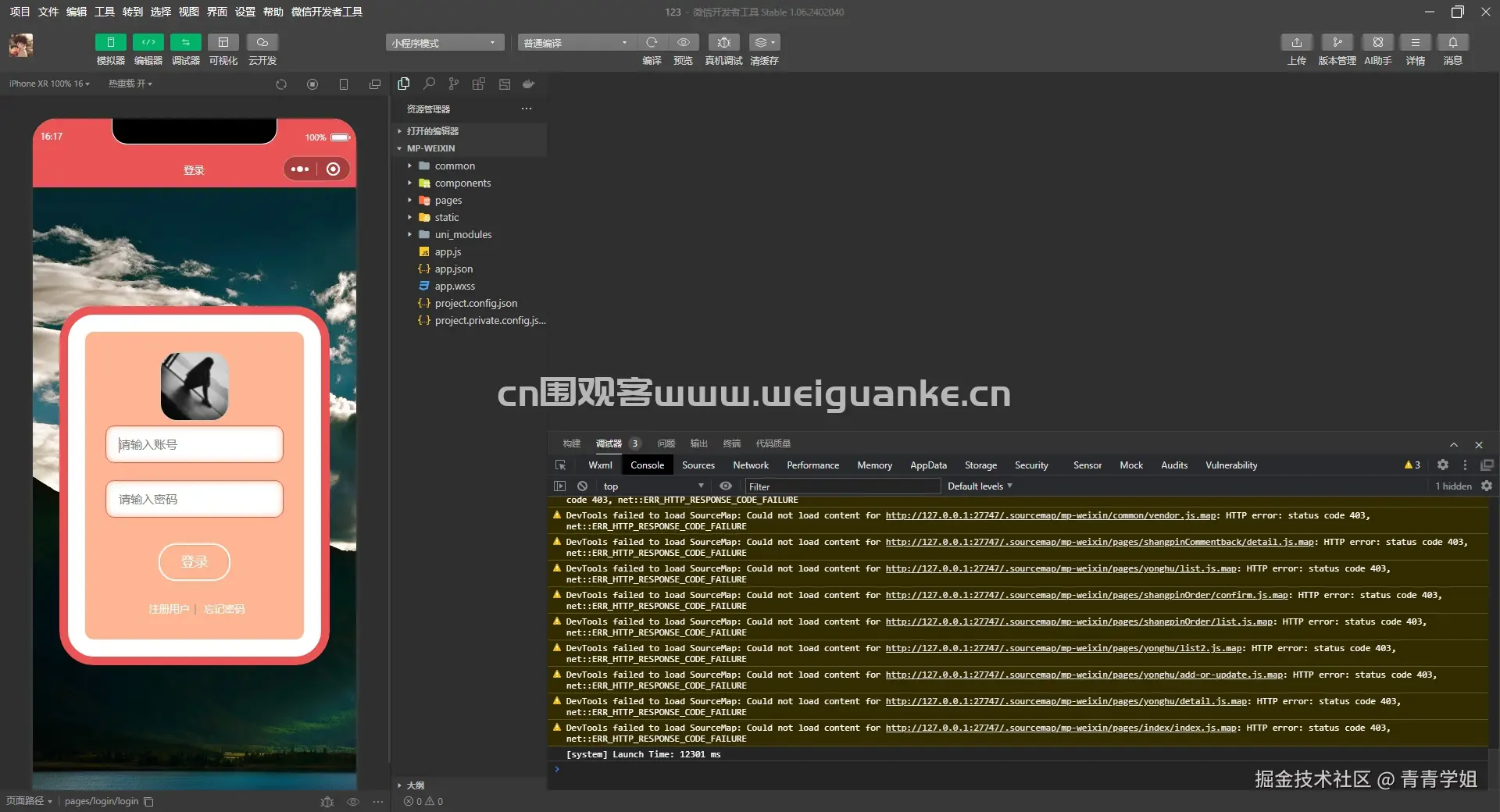The height and width of the screenshot is (812, 1500).
Task: Click the 预览 preview eye icon
Action: (683, 42)
